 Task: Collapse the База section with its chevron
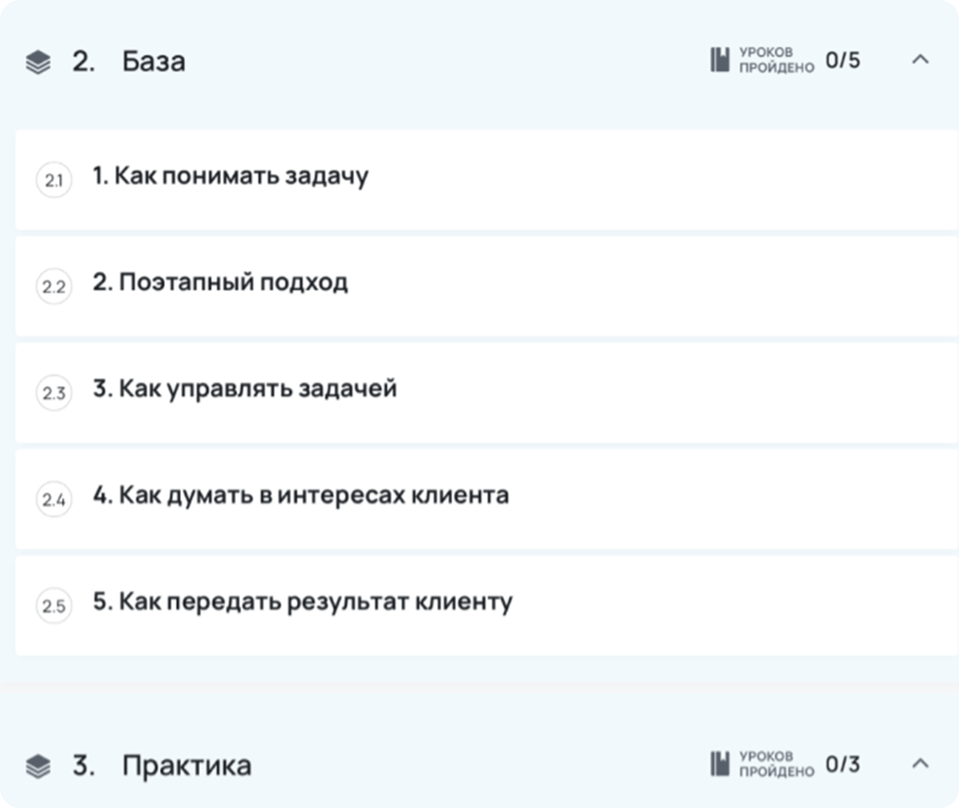click(920, 59)
